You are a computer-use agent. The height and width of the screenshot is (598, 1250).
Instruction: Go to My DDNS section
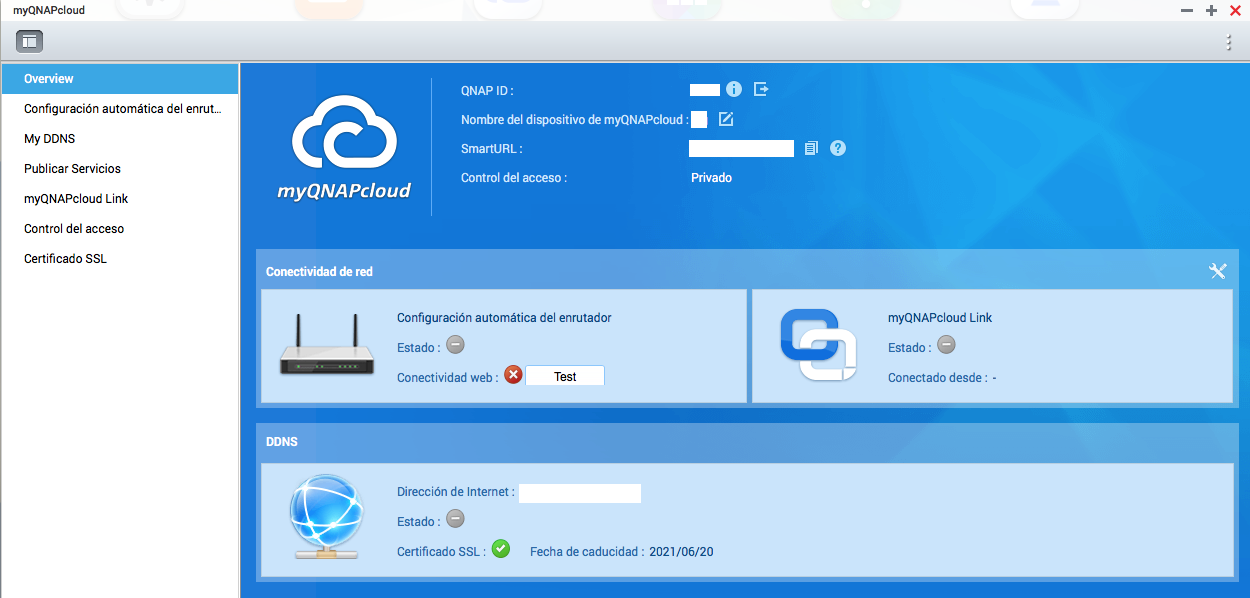pos(50,139)
